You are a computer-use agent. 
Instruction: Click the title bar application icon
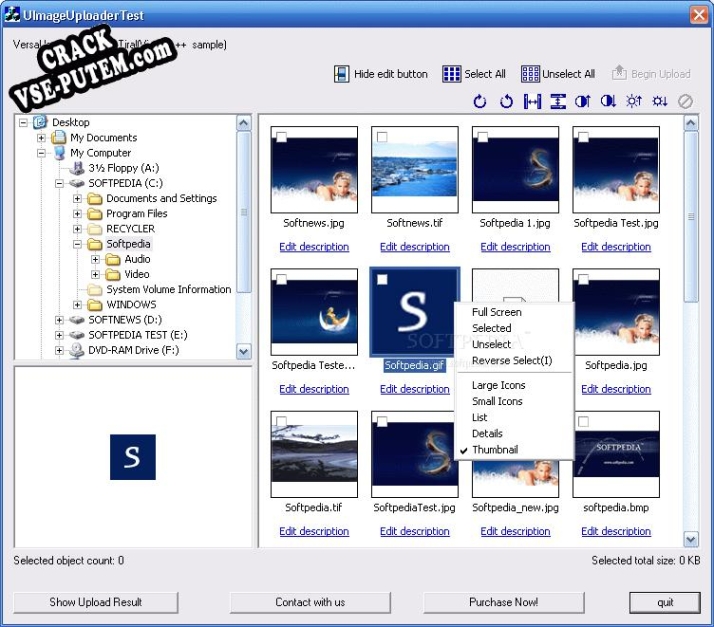12,14
